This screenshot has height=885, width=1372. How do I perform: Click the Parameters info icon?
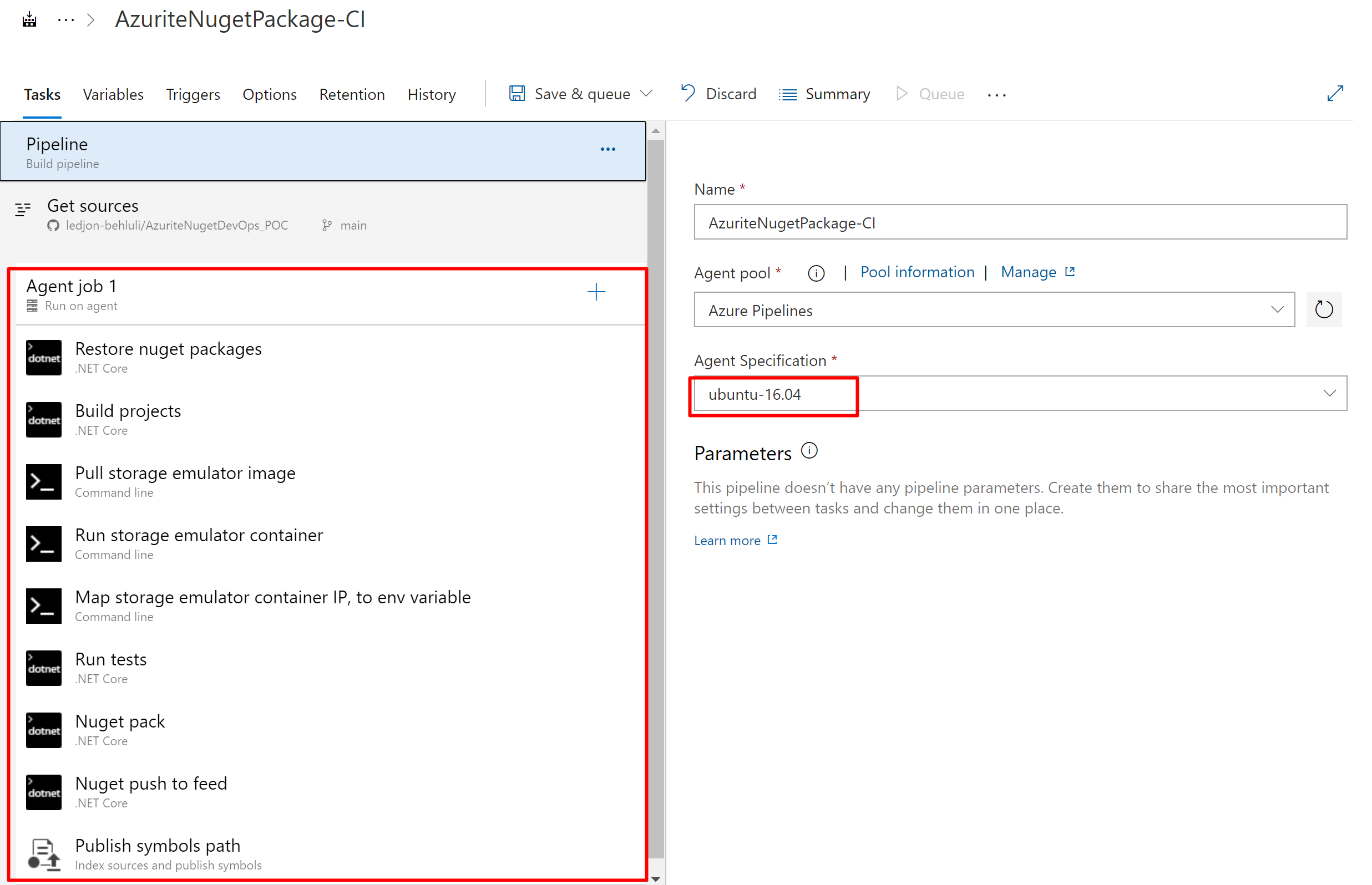[809, 451]
